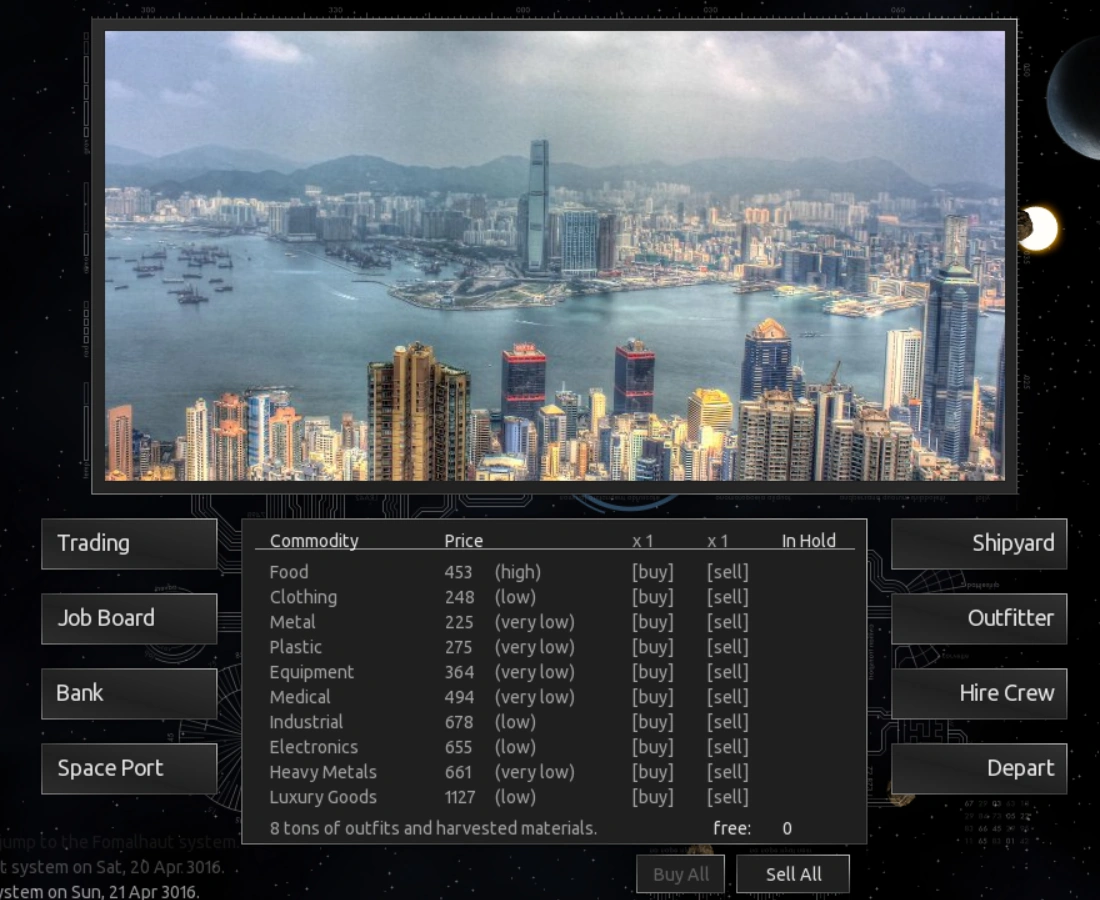Click the Clothing commodity name

[303, 598]
